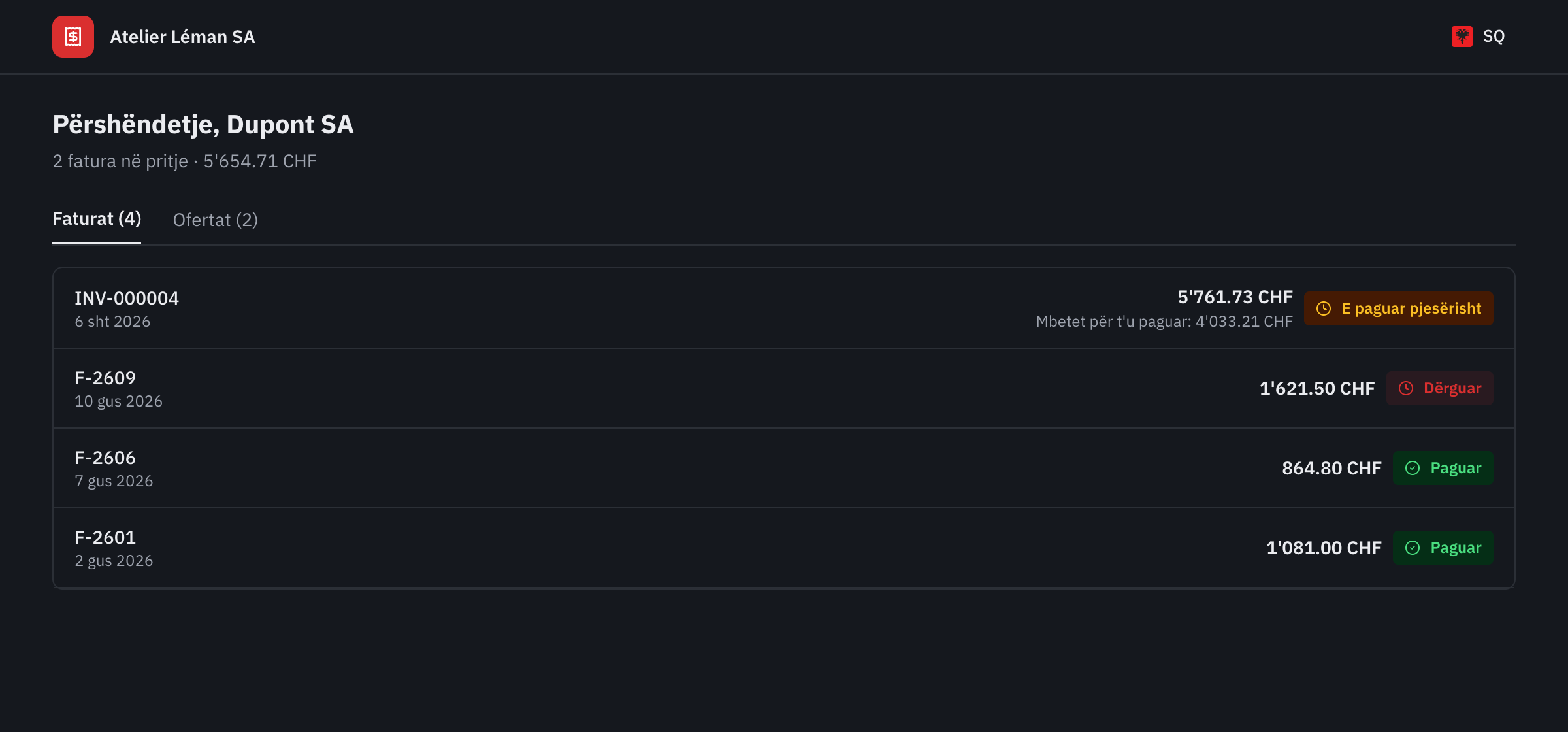The image size is (1568, 732).
Task: Click the Paguar badge on F-2601 row
Action: tap(1443, 548)
